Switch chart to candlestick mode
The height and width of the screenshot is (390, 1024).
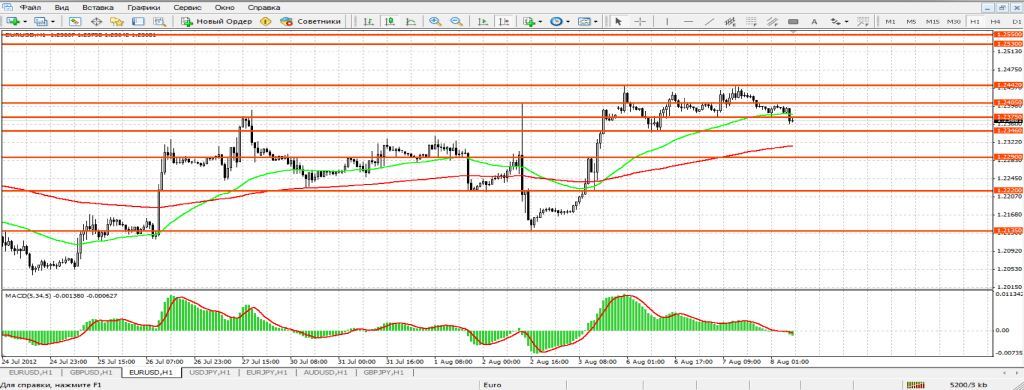[389, 21]
